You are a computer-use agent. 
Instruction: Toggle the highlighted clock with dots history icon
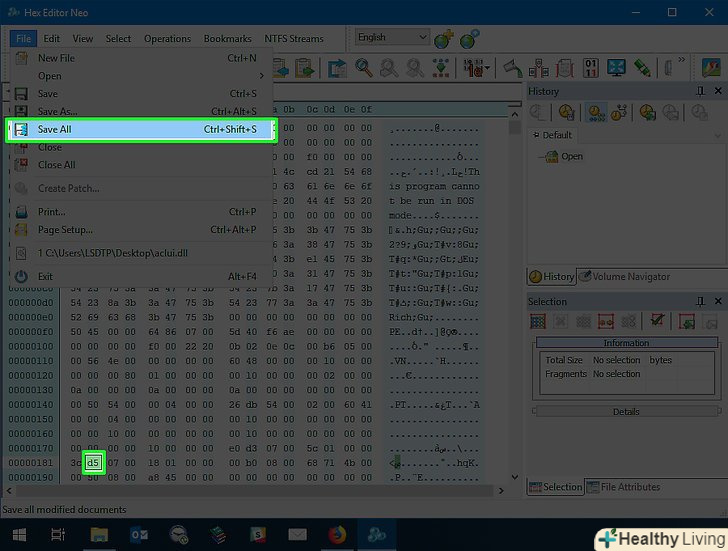coord(596,112)
